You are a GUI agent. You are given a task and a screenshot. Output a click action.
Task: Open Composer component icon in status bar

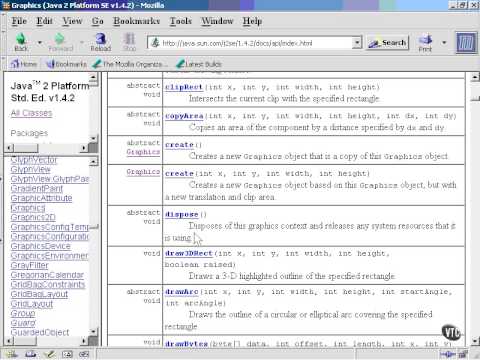pos(49,354)
